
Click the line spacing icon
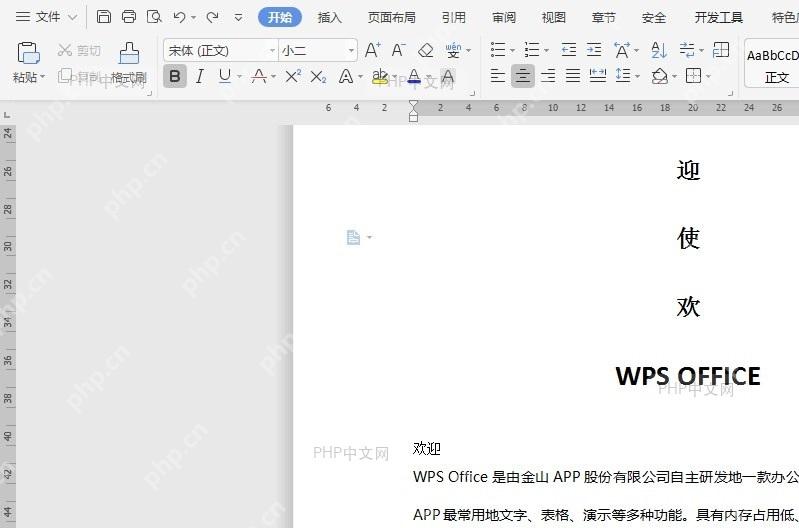[x=623, y=76]
